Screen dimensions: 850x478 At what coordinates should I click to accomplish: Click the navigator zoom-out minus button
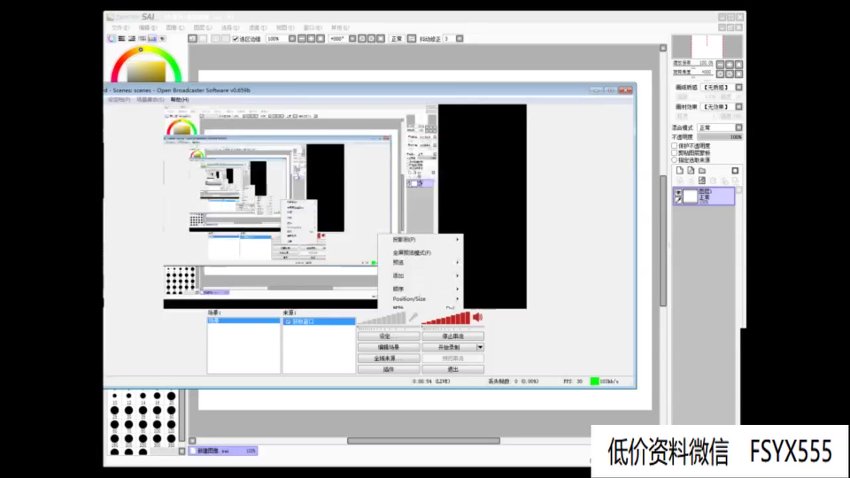point(720,64)
